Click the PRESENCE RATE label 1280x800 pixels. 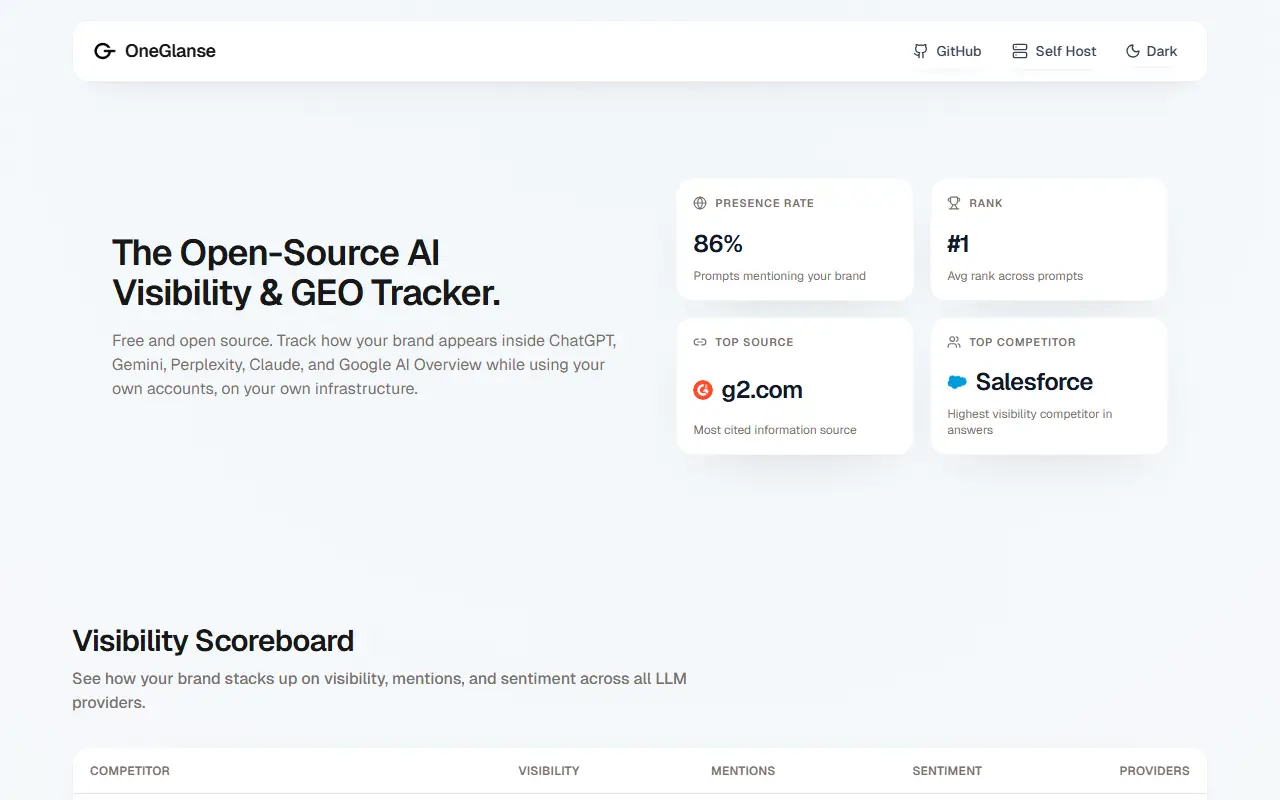click(764, 203)
